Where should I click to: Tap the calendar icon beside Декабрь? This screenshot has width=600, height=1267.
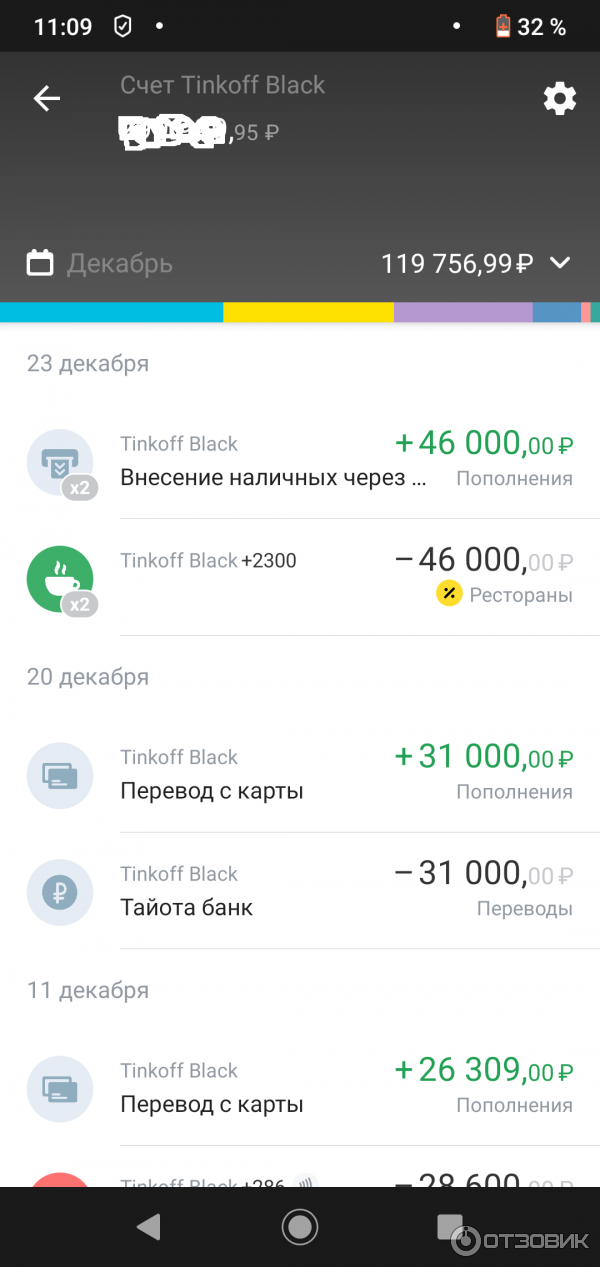pos(40,263)
